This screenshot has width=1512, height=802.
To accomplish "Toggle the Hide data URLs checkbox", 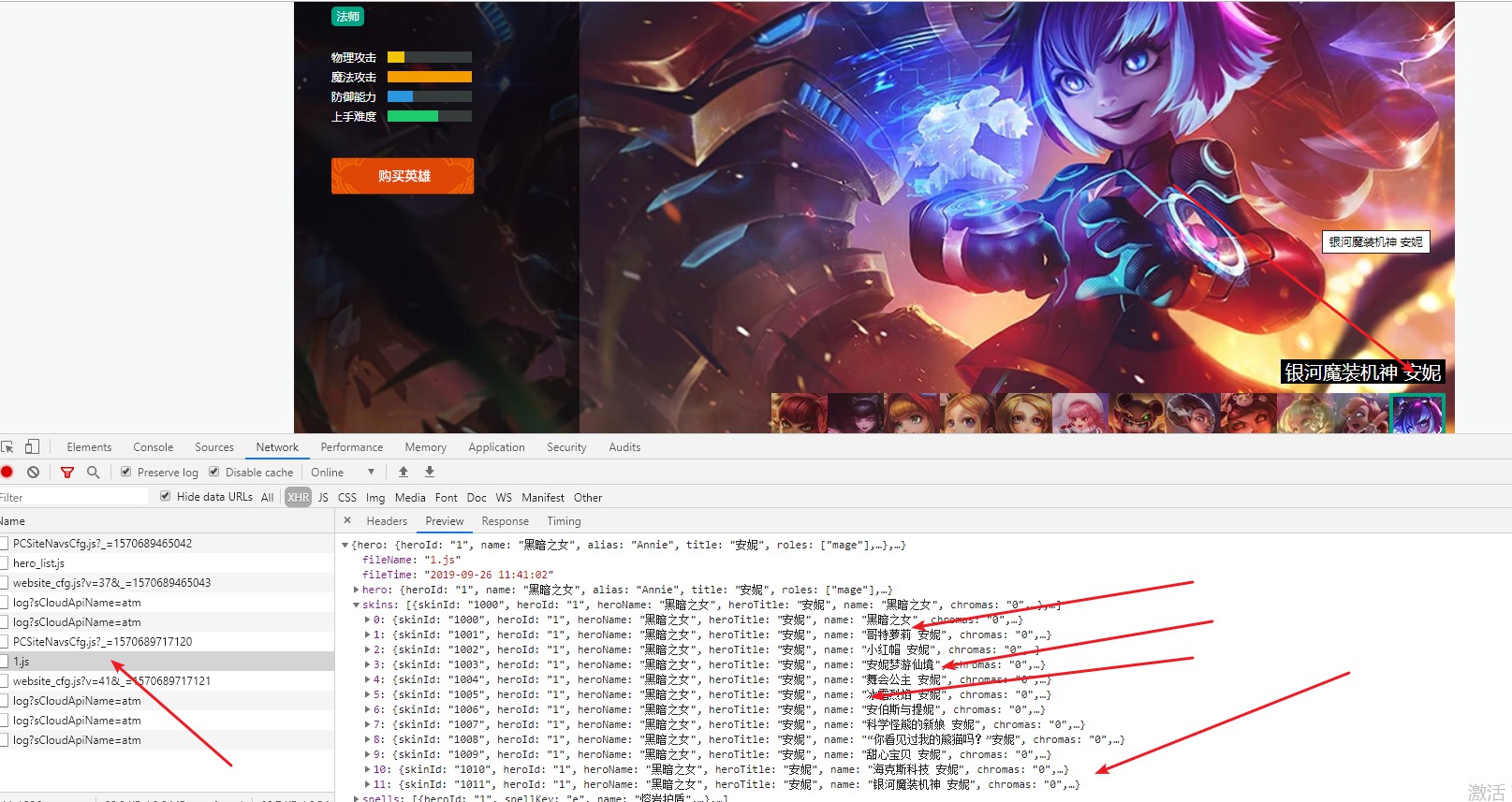I will [x=165, y=496].
